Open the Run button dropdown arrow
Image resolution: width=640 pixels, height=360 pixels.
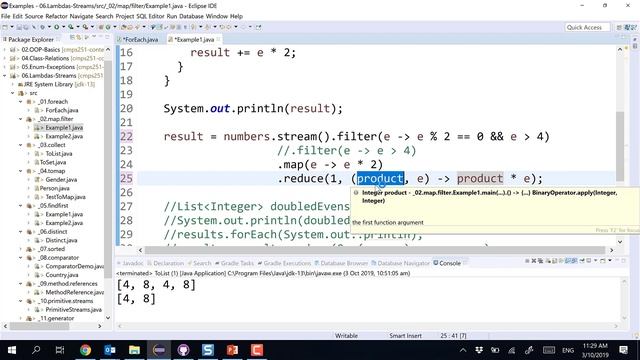click(64, 27)
